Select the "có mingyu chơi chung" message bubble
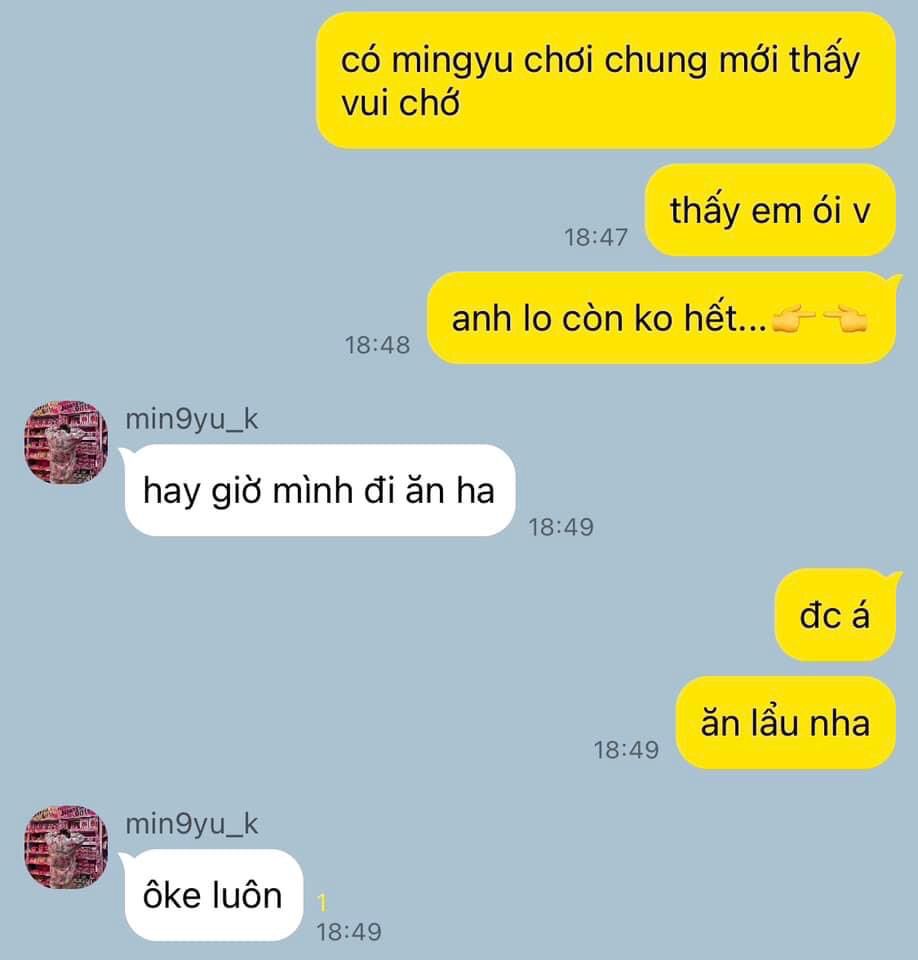918x960 pixels. tap(606, 80)
